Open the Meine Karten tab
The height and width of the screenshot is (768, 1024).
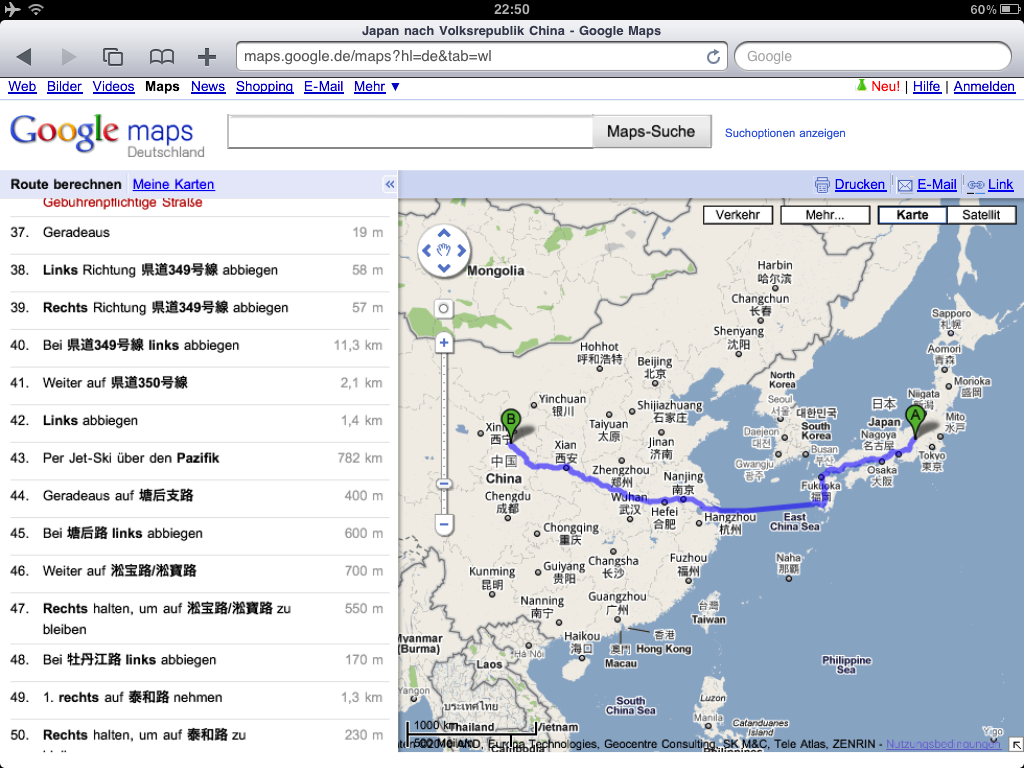(x=173, y=184)
